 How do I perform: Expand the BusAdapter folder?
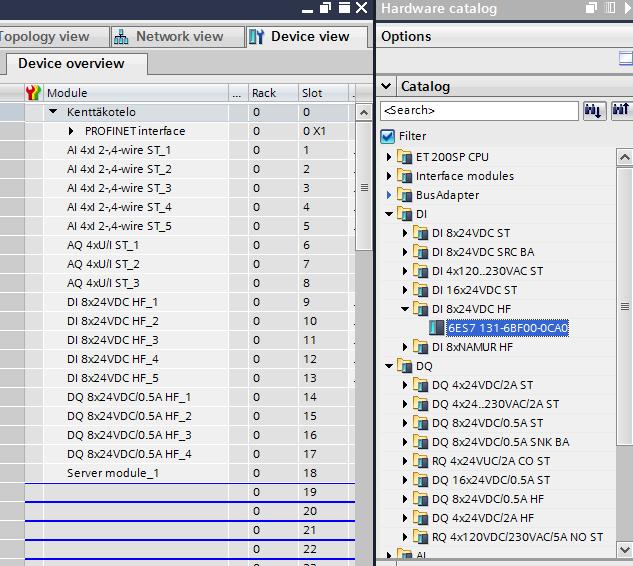(x=389, y=195)
